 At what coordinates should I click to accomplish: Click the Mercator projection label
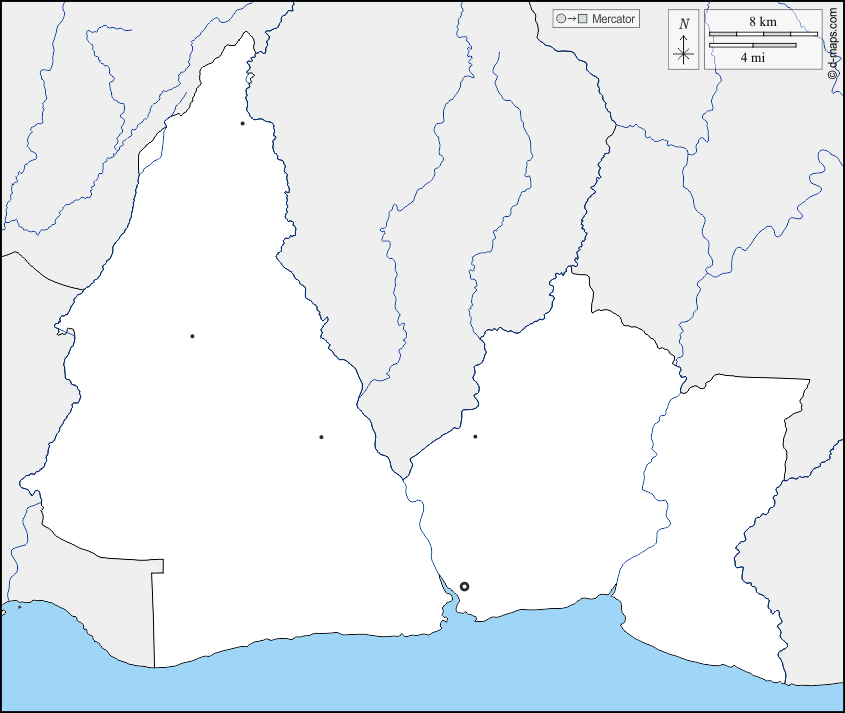(613, 19)
